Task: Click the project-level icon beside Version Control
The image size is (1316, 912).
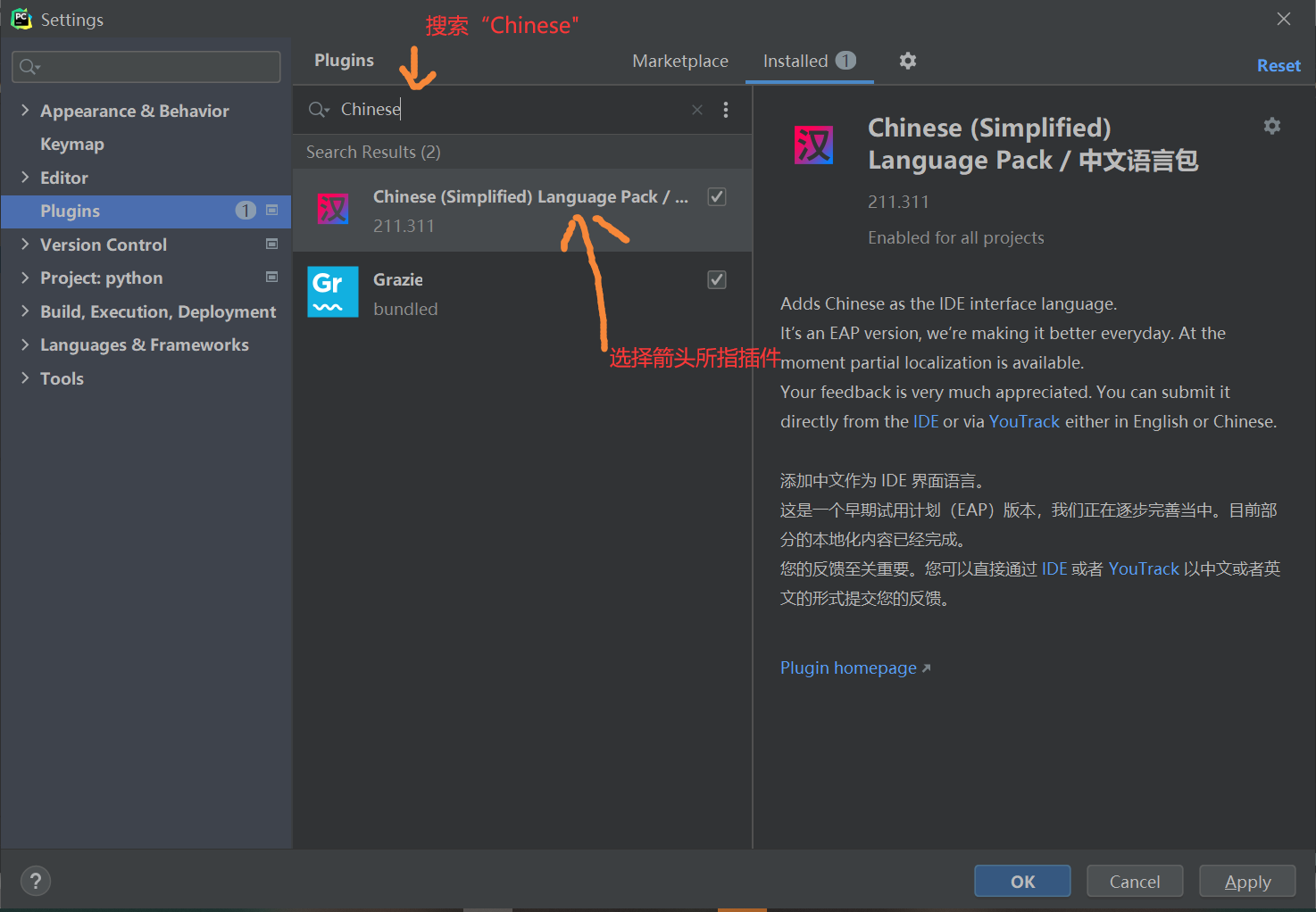Action: pos(272,244)
